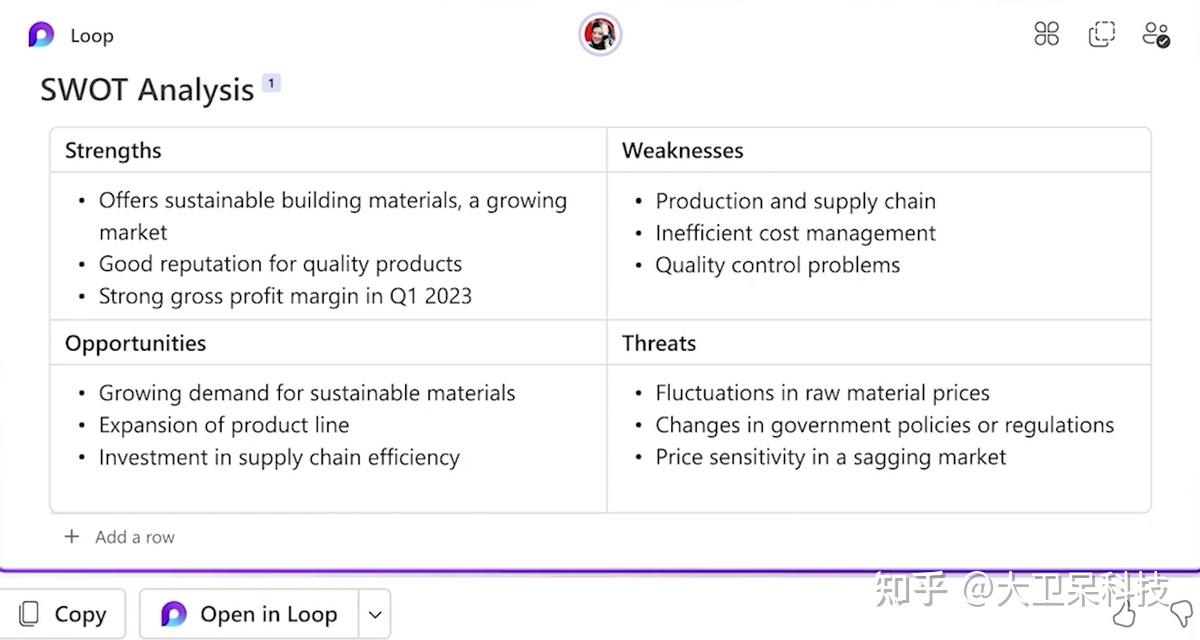
Task: Open the user avatar profile picture
Action: coord(600,35)
